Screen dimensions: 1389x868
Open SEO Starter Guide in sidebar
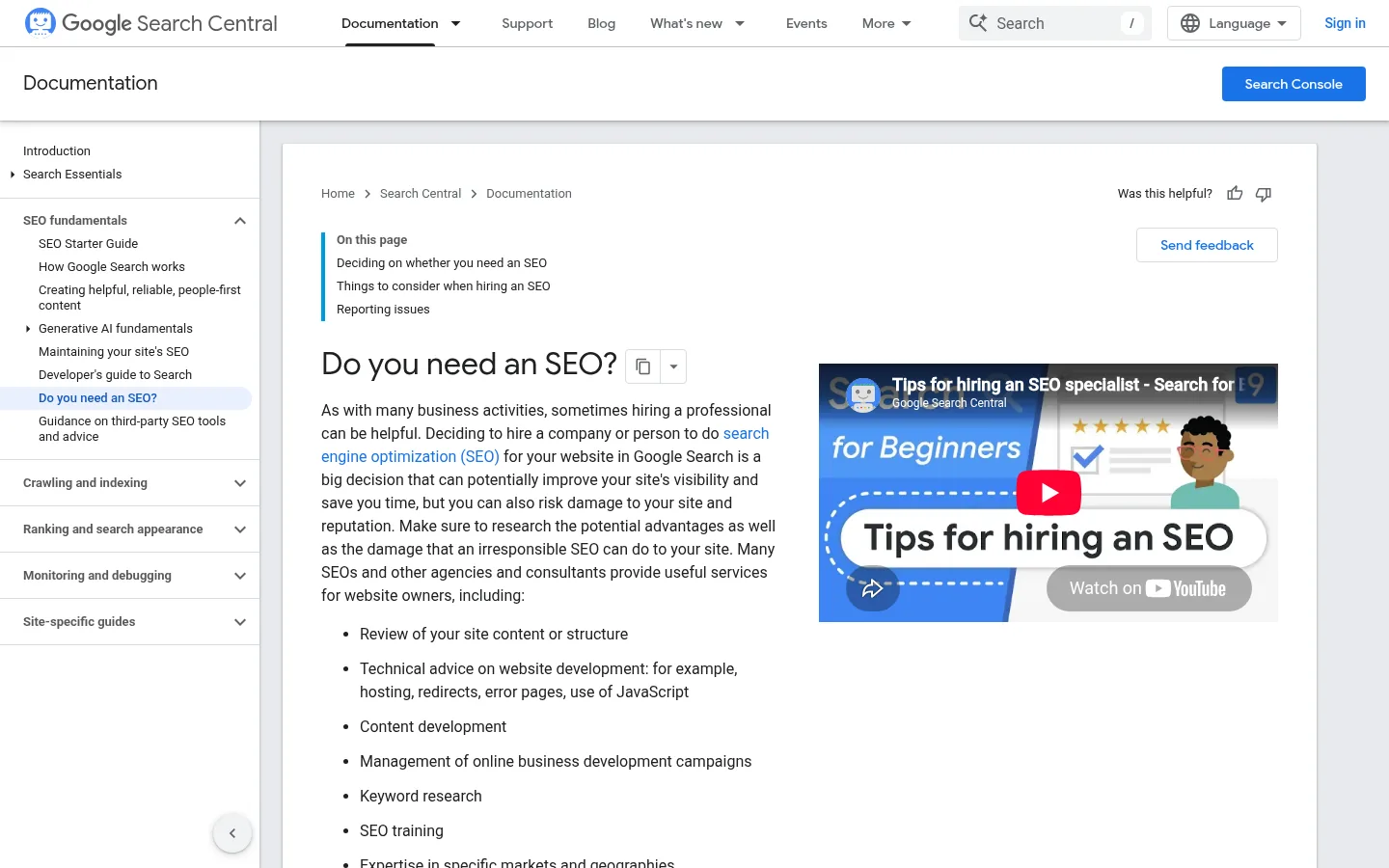(88, 244)
